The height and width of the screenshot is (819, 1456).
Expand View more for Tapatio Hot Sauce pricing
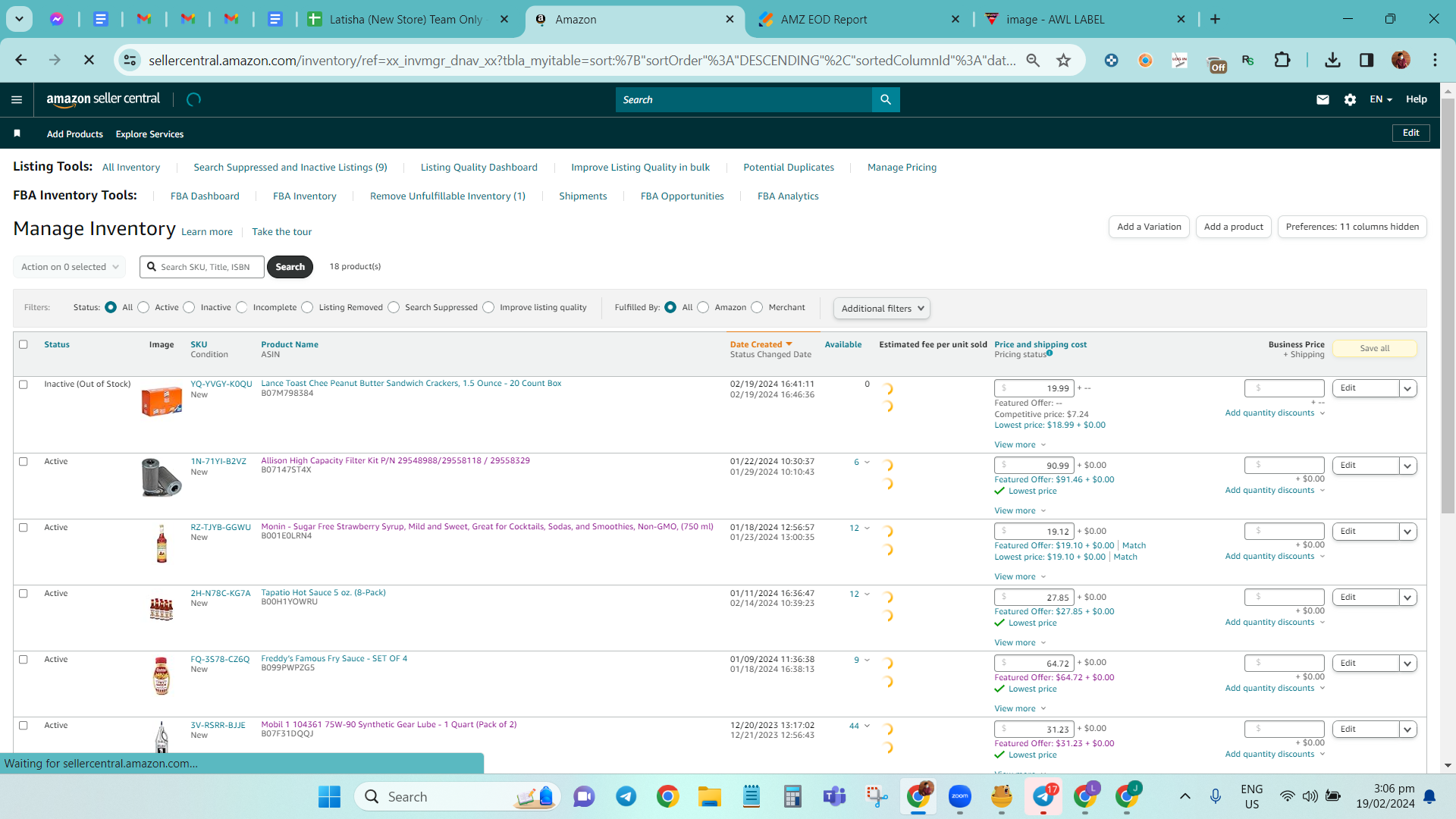1020,642
